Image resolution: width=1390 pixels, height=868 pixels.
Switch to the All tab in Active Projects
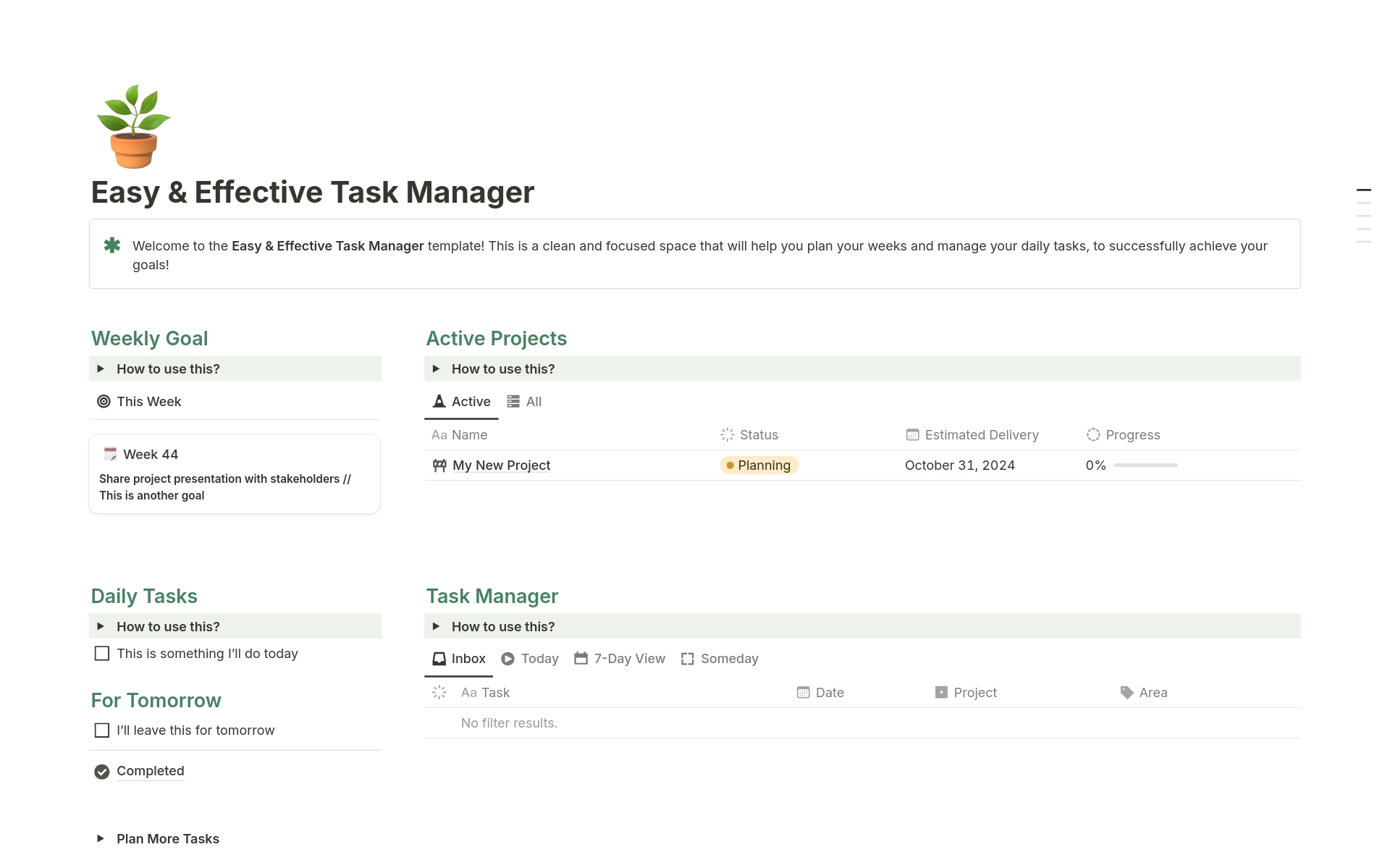(524, 401)
